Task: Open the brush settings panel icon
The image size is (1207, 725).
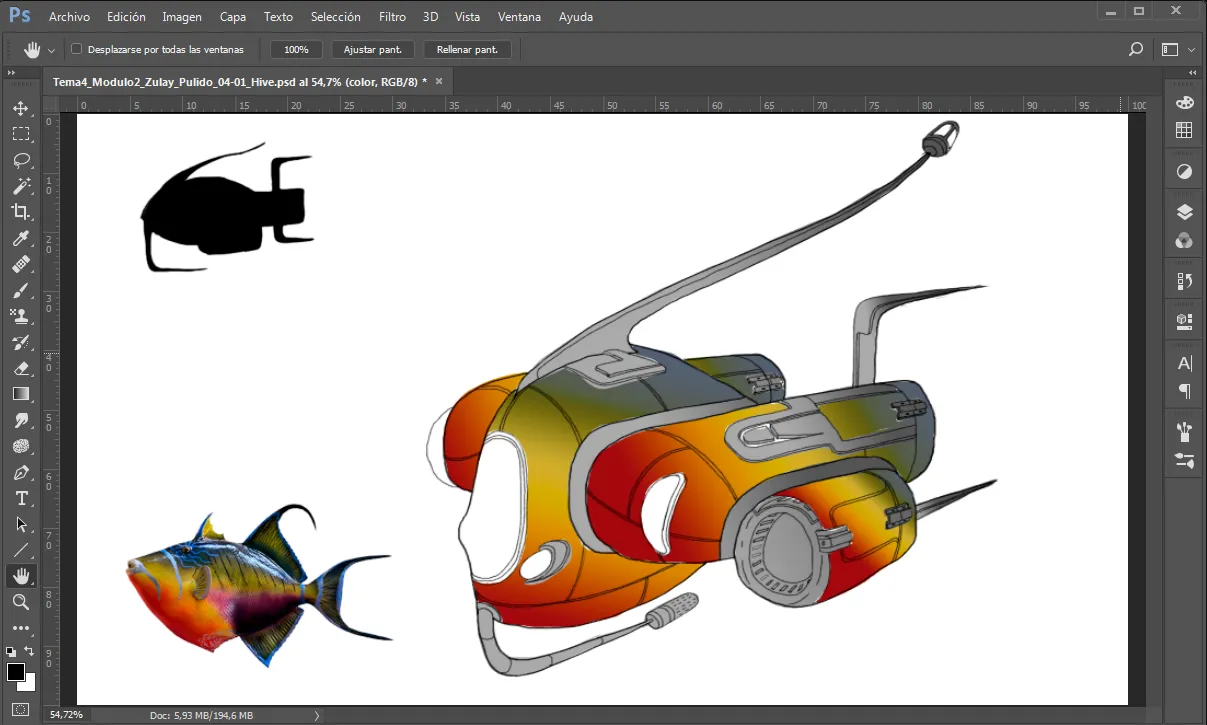Action: coord(1184,460)
